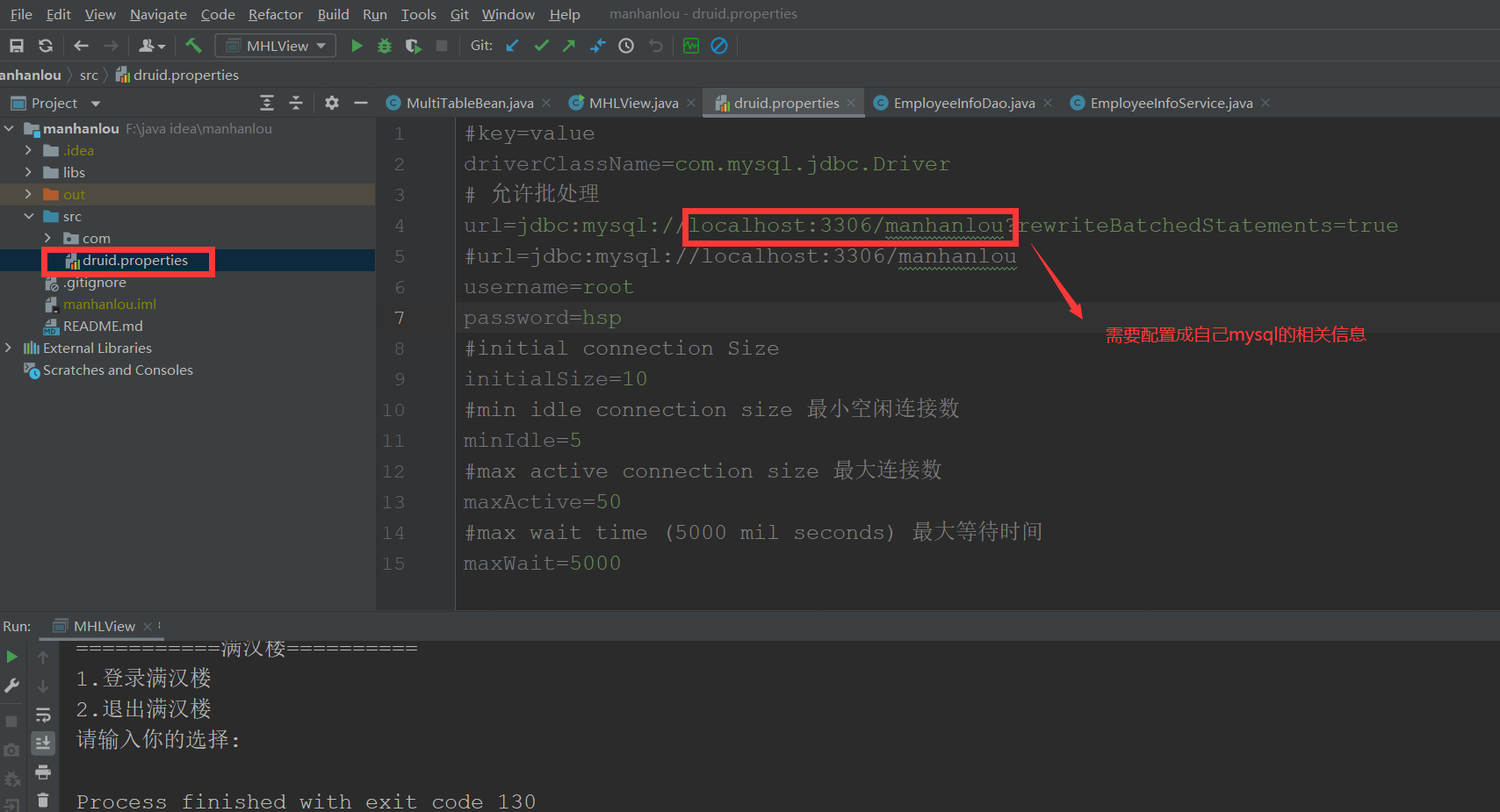Open Run panel wrench settings icon
The height and width of the screenshot is (812, 1500).
click(11, 686)
